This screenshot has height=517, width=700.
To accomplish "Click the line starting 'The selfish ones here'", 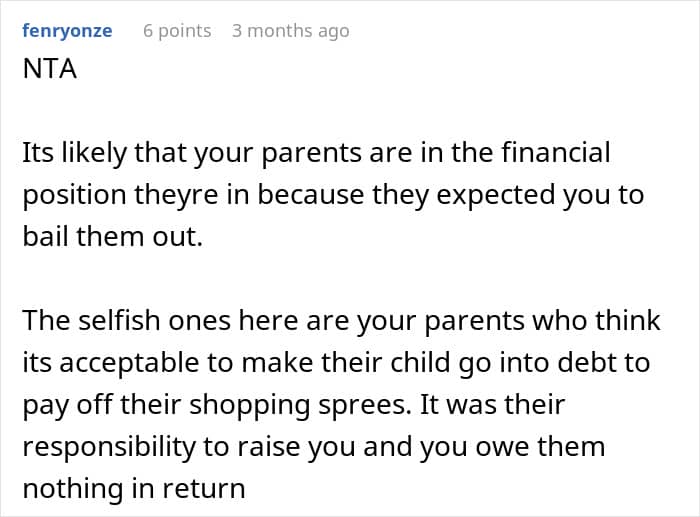I will click(341, 321).
